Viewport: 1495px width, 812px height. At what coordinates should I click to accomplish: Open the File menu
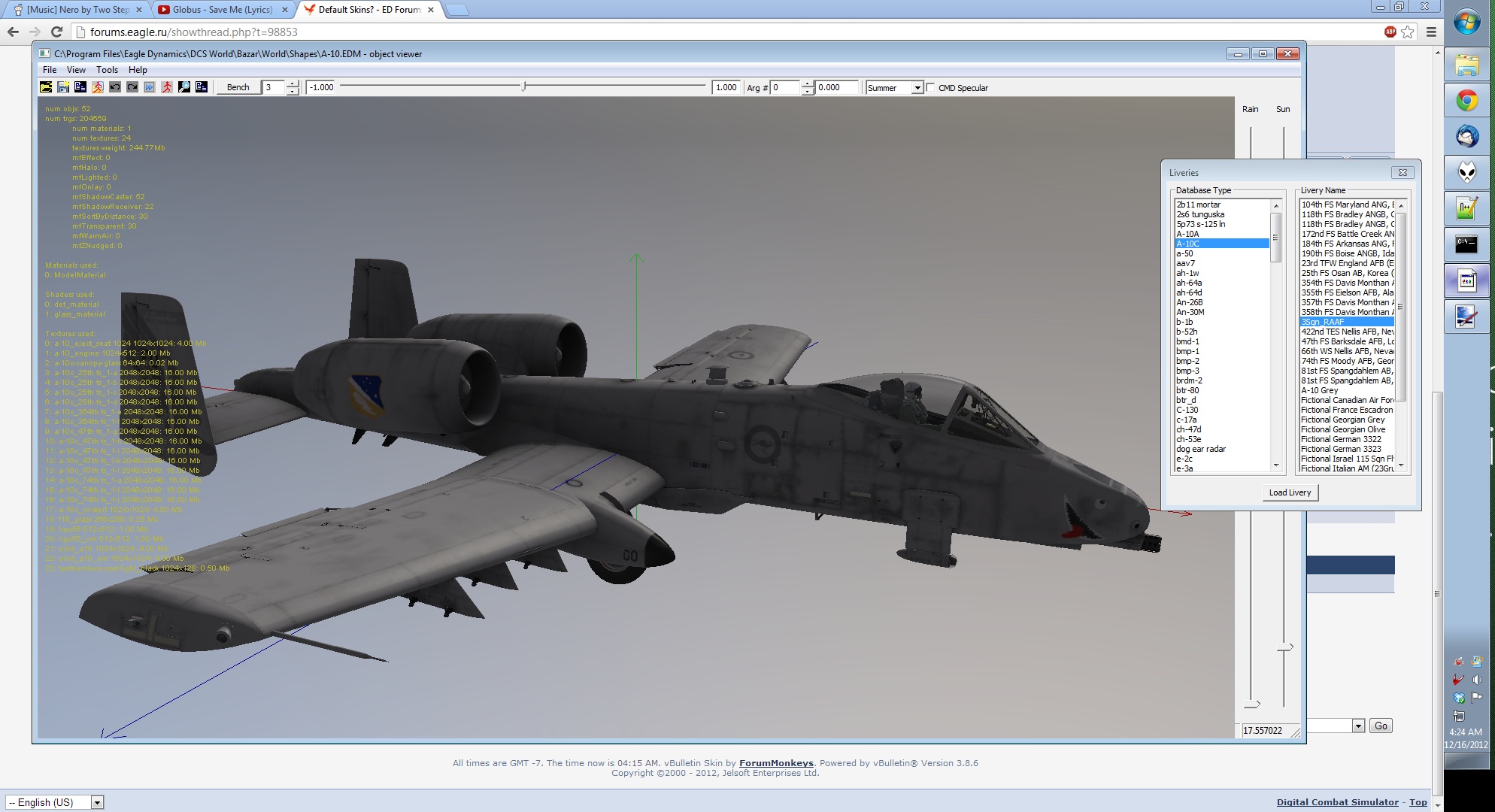pos(50,69)
